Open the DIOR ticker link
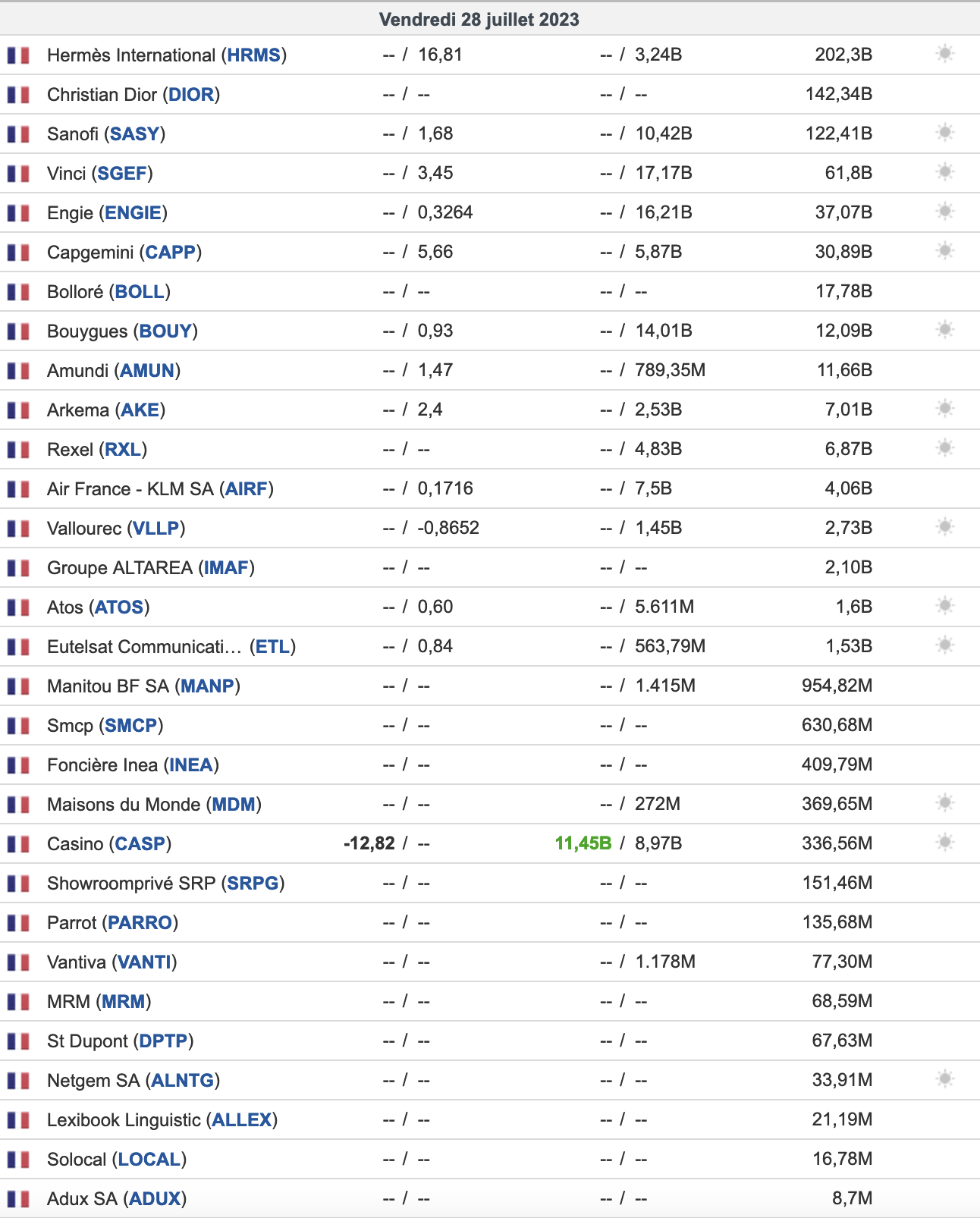This screenshot has width=980, height=1218. 191,95
